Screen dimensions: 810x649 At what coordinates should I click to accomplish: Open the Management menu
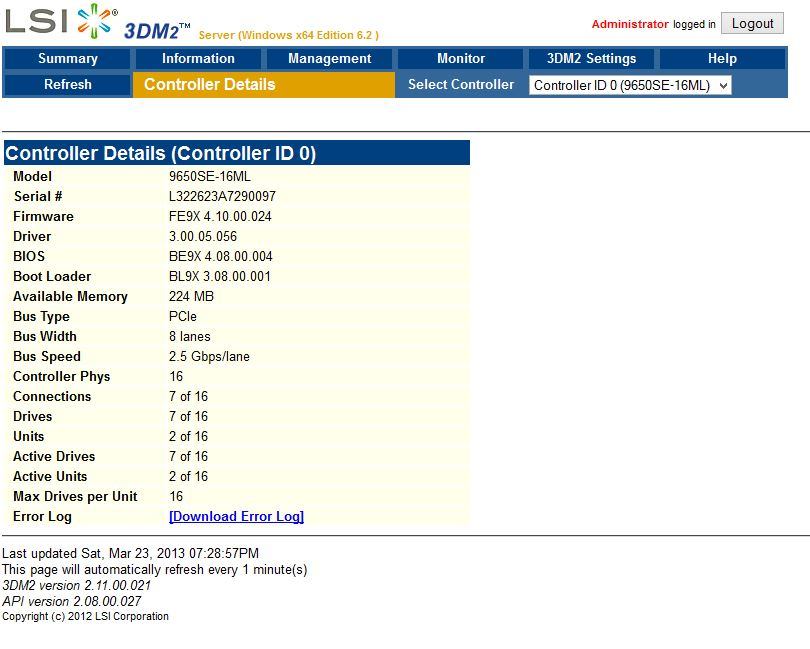(x=329, y=58)
